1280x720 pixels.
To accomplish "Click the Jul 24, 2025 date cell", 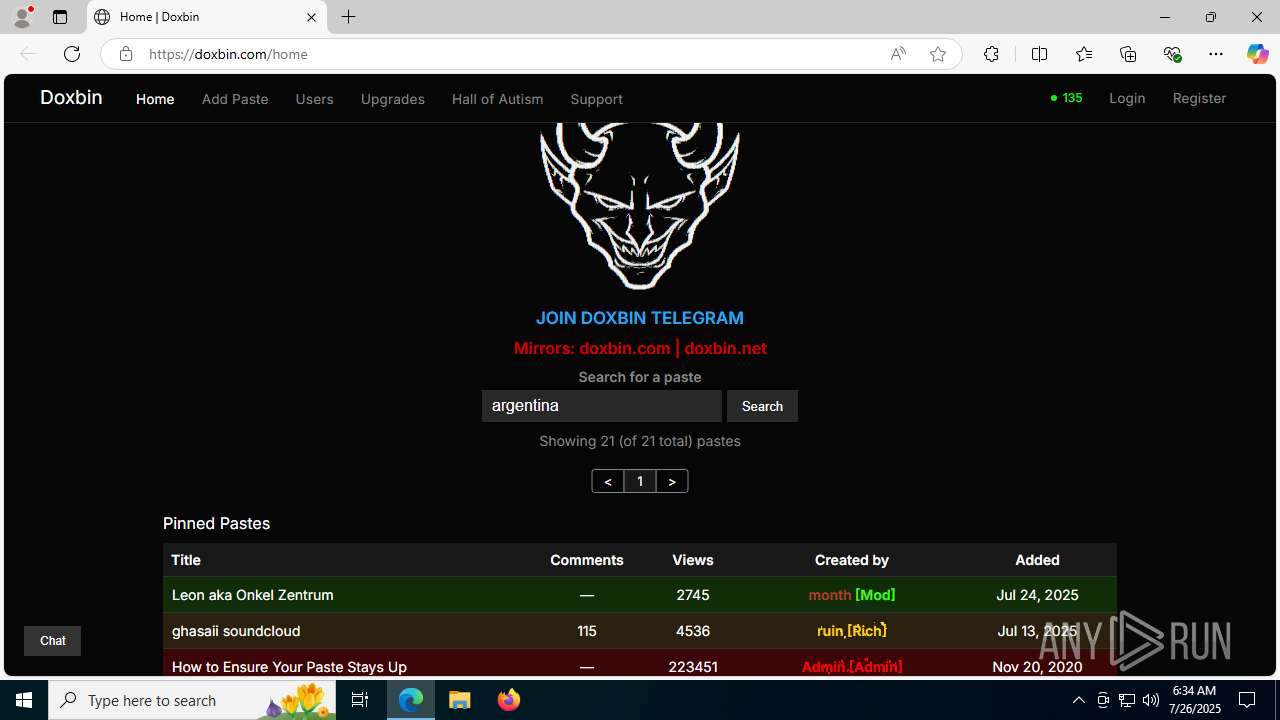I will pyautogui.click(x=1037, y=595).
